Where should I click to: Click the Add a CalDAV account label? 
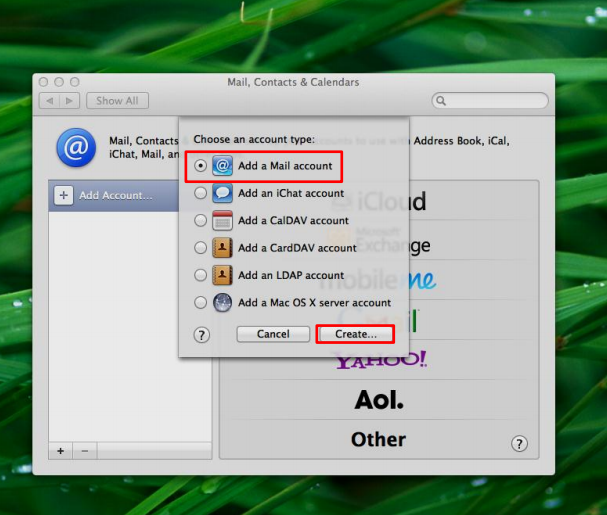click(x=293, y=220)
